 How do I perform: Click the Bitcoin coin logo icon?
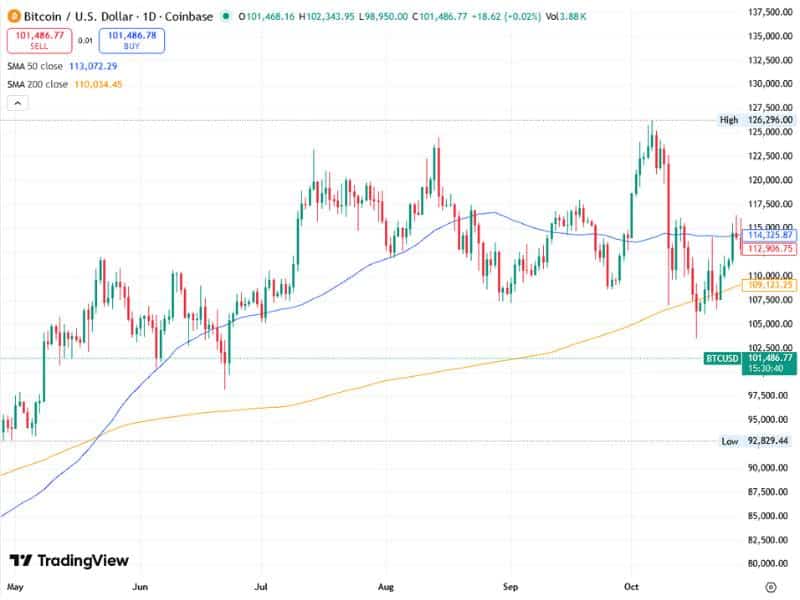[x=15, y=16]
